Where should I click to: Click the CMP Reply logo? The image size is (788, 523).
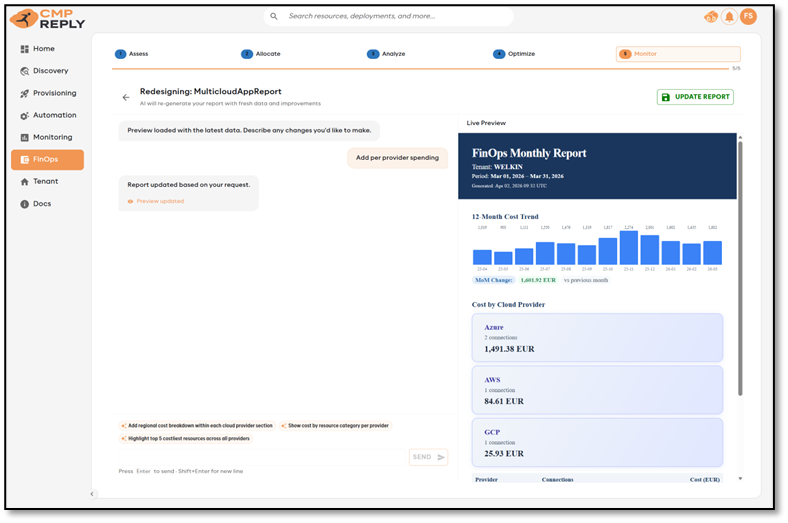[x=46, y=17]
